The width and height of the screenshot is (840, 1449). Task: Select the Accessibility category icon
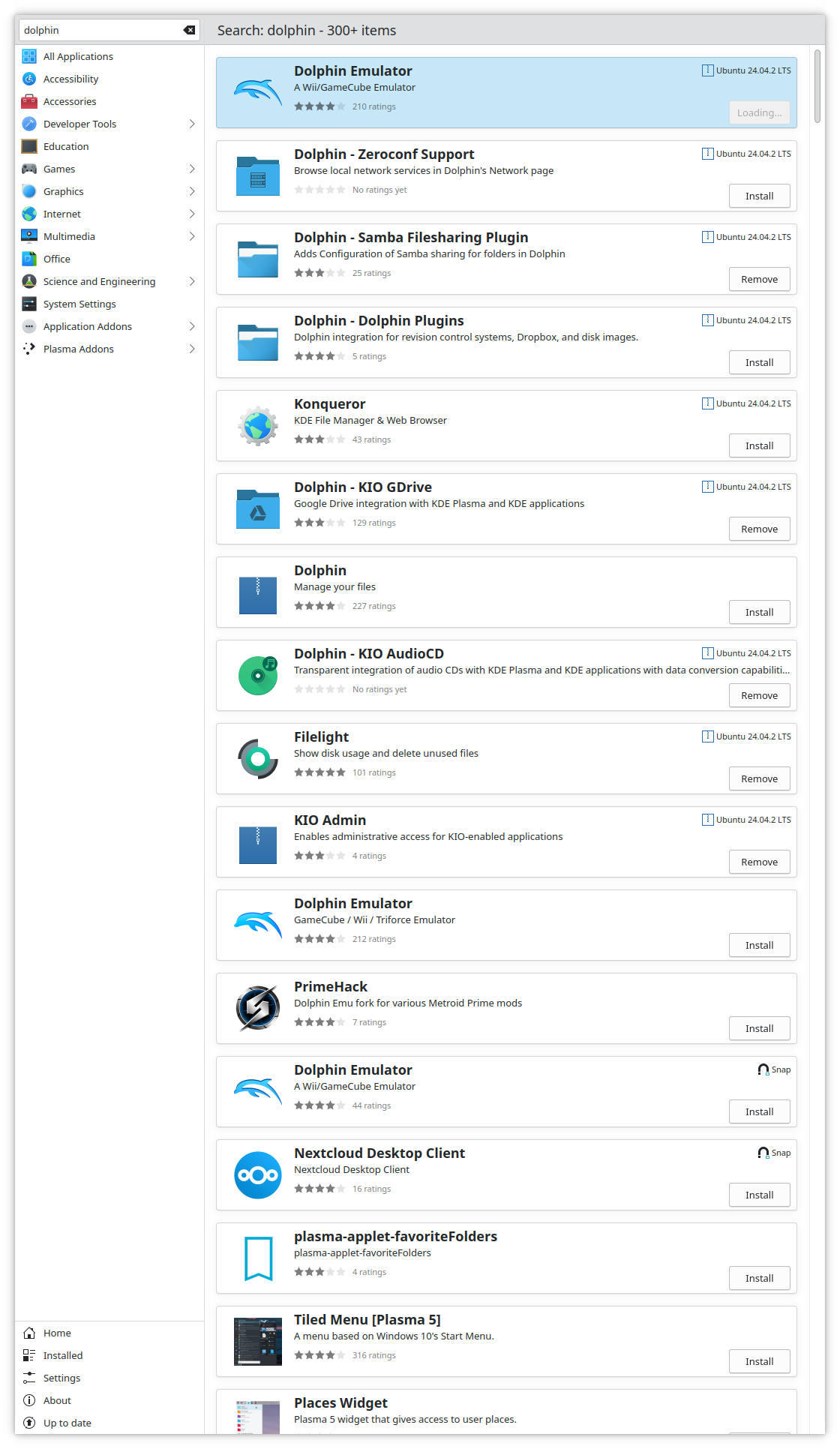pos(29,79)
